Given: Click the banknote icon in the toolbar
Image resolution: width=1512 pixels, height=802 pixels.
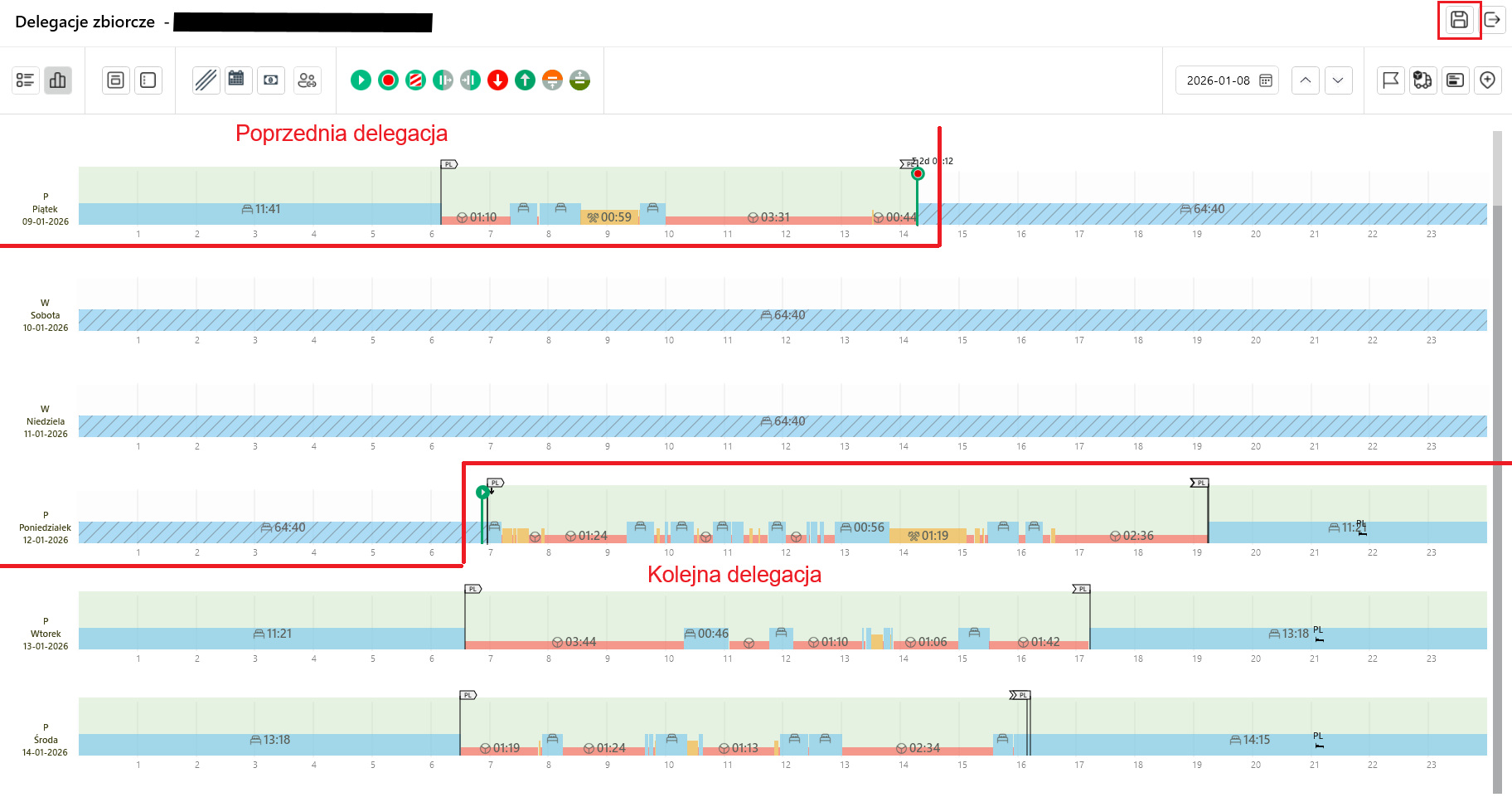Looking at the screenshot, I should click(271, 80).
